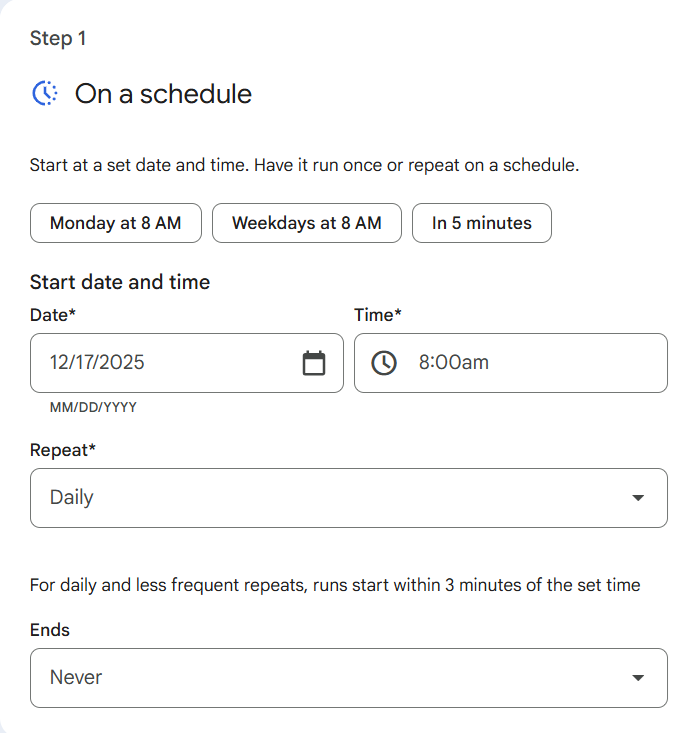Click the time value 8:00am

453,362
